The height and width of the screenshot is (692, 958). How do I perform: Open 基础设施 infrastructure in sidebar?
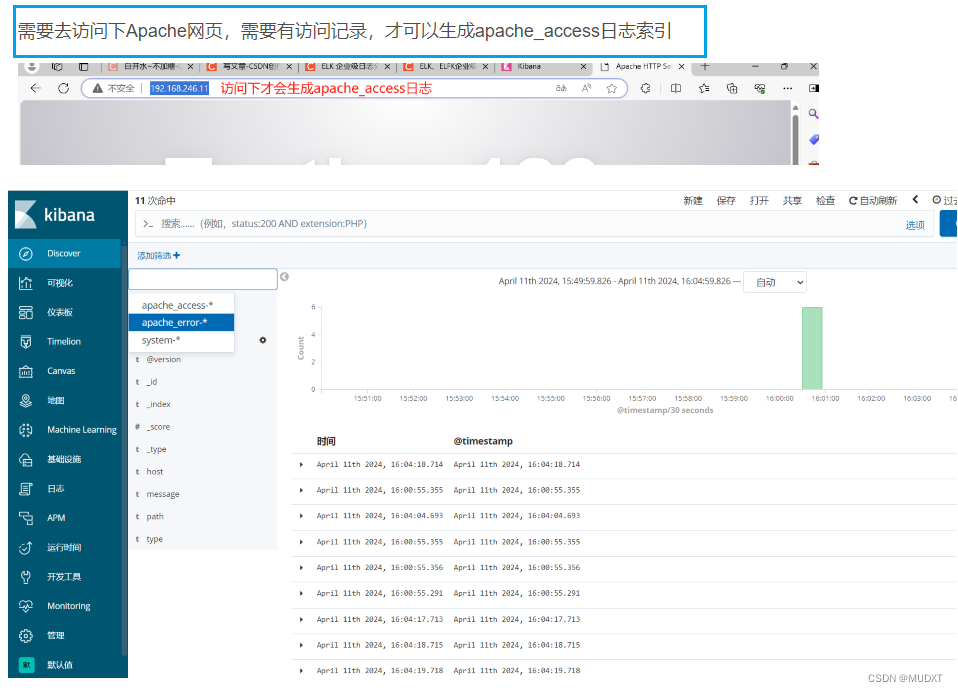(64, 459)
